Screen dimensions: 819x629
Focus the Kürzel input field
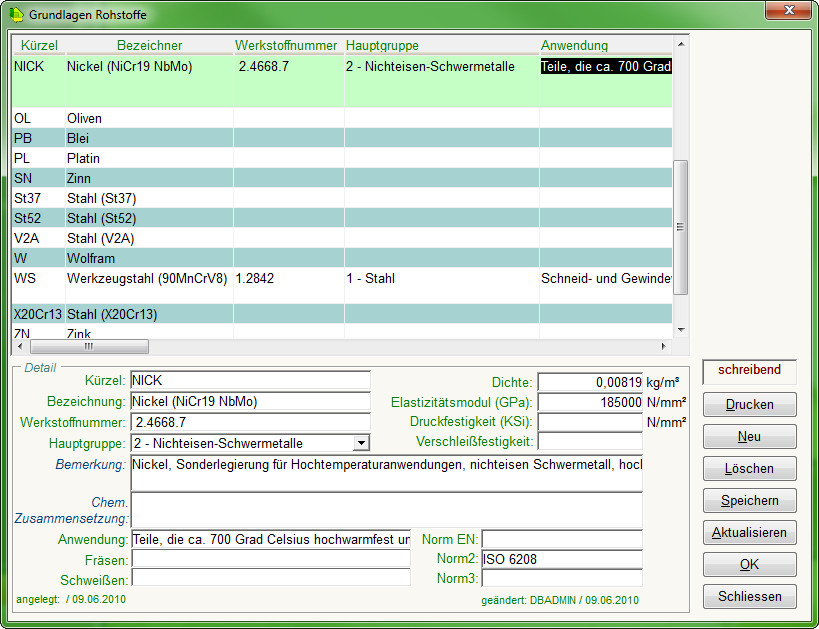pos(250,380)
